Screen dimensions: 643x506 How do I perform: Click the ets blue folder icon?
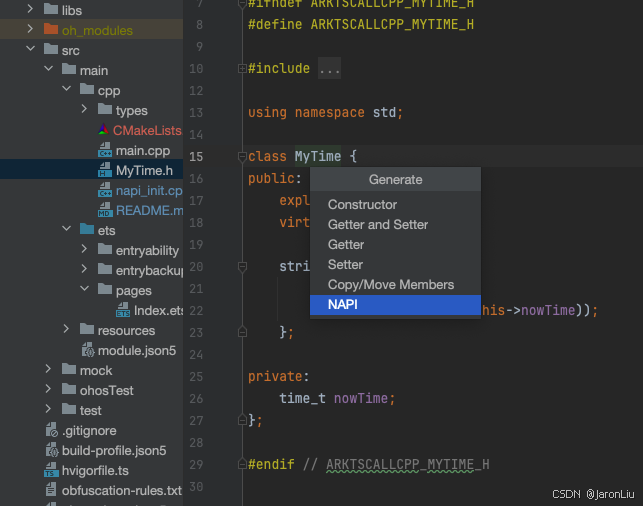[x=87, y=229]
